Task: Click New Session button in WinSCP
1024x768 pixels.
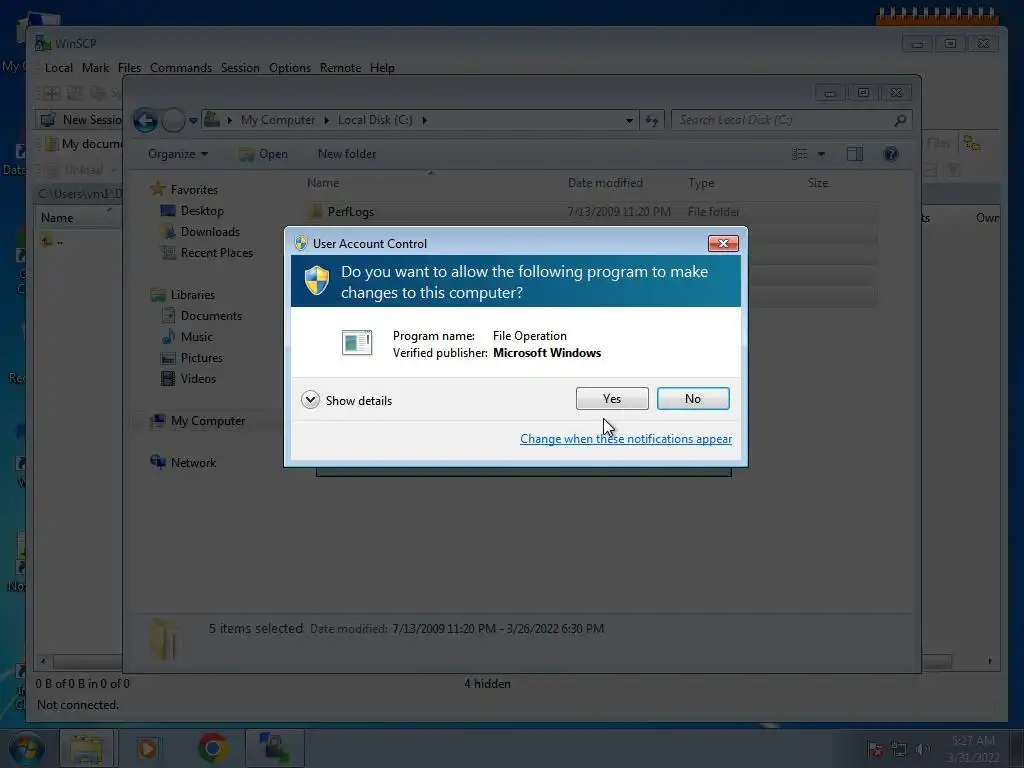Action: click(x=80, y=120)
